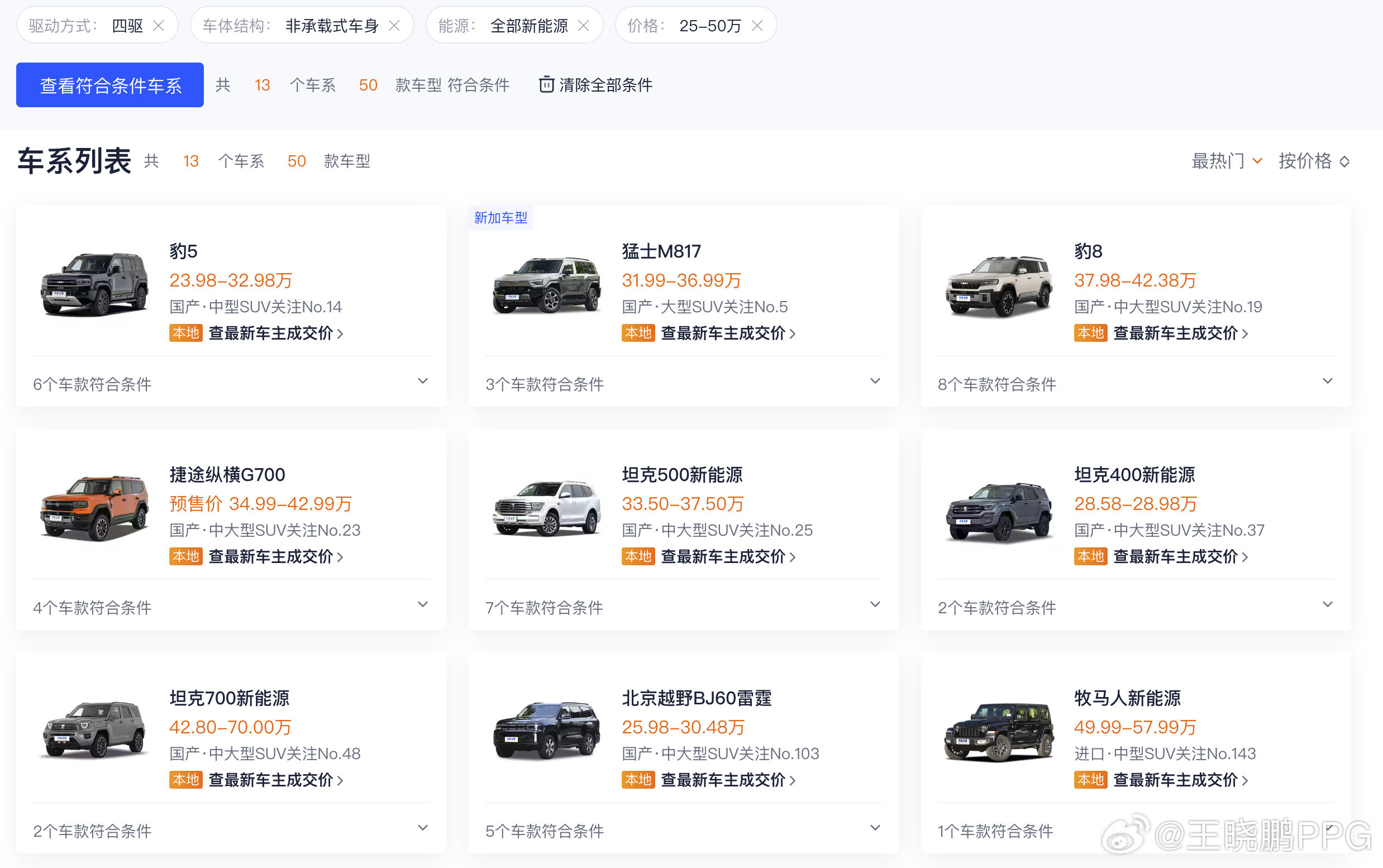Click the 28.58–28.98万 price text

(1136, 503)
